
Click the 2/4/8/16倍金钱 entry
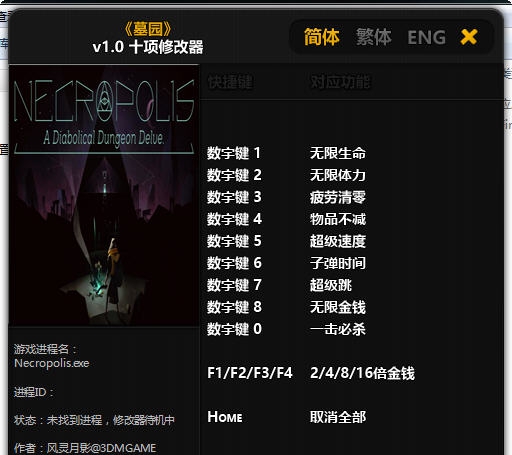click(362, 373)
